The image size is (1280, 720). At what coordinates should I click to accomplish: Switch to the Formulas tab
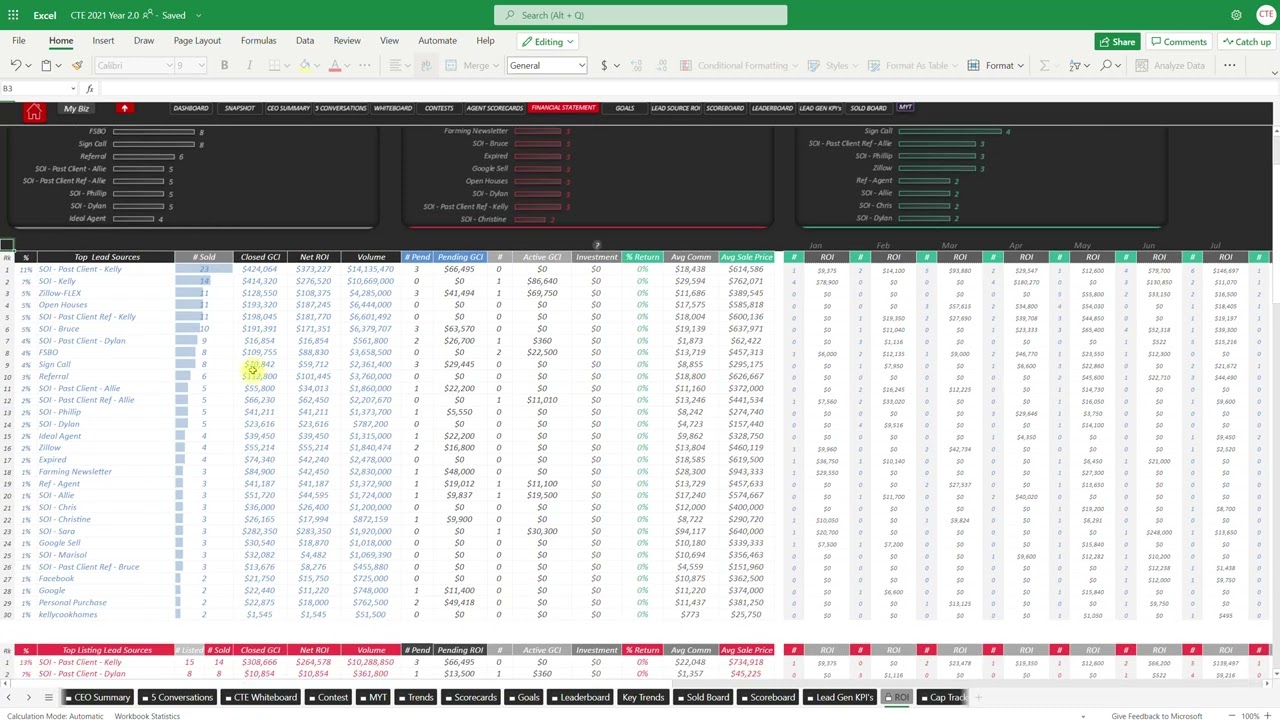coord(258,41)
